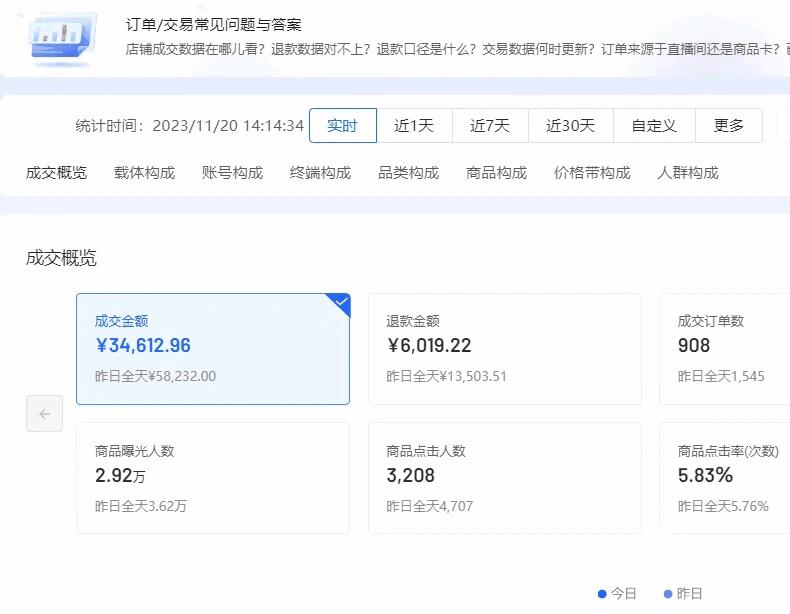Screen dimensions: 790x614
Task: Click the 昨日全天5.76% text
Action: tap(723, 506)
